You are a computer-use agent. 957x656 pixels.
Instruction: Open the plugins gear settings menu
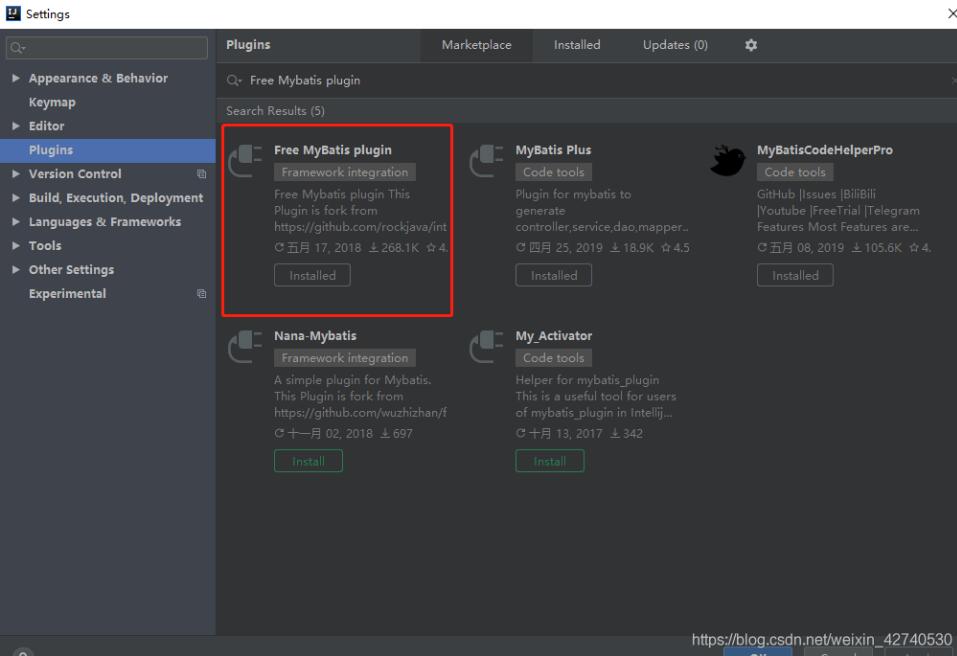751,45
